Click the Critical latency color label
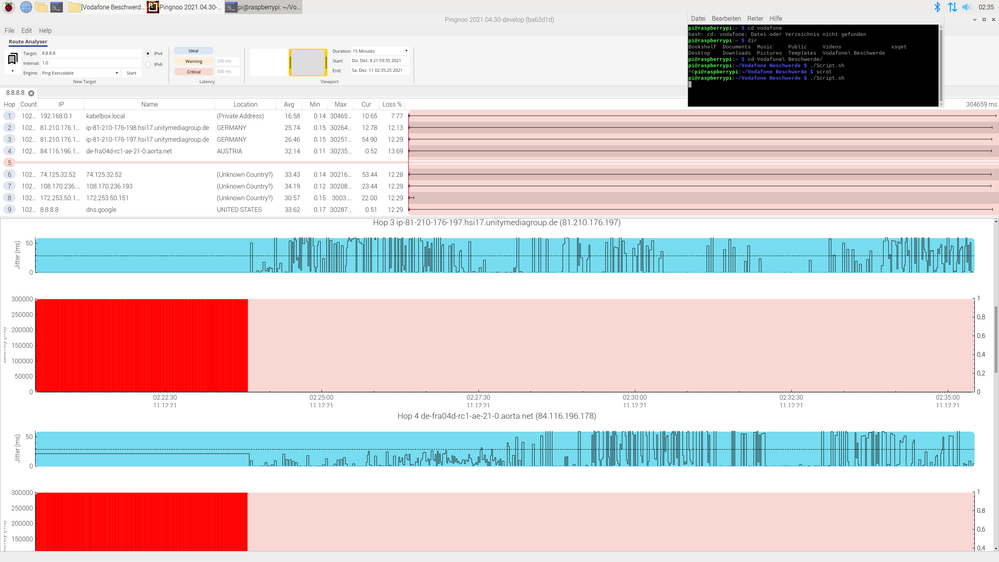999x562 pixels. pos(194,72)
